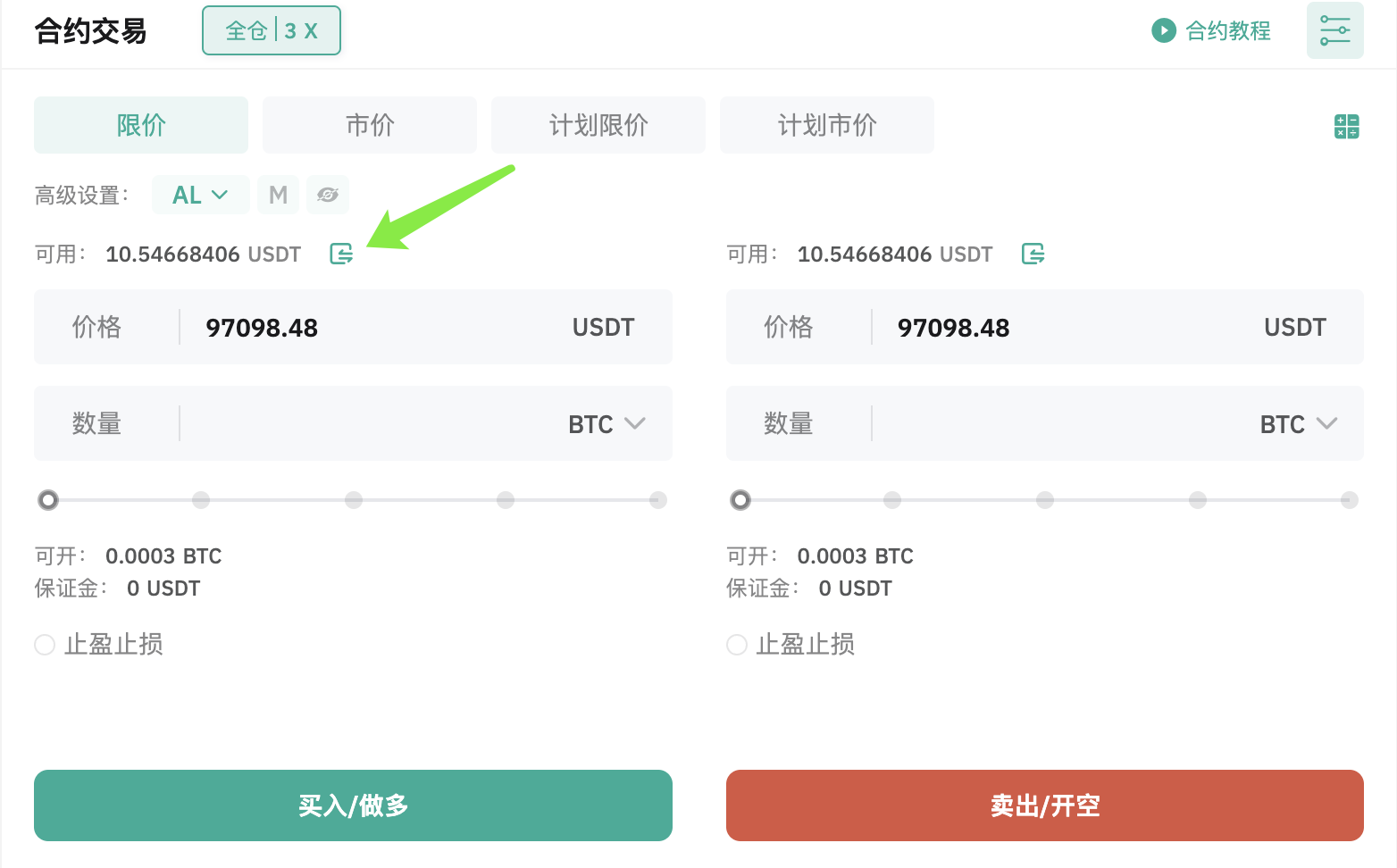Select the 计划市价 tab
The height and width of the screenshot is (868, 1397).
[x=827, y=125]
